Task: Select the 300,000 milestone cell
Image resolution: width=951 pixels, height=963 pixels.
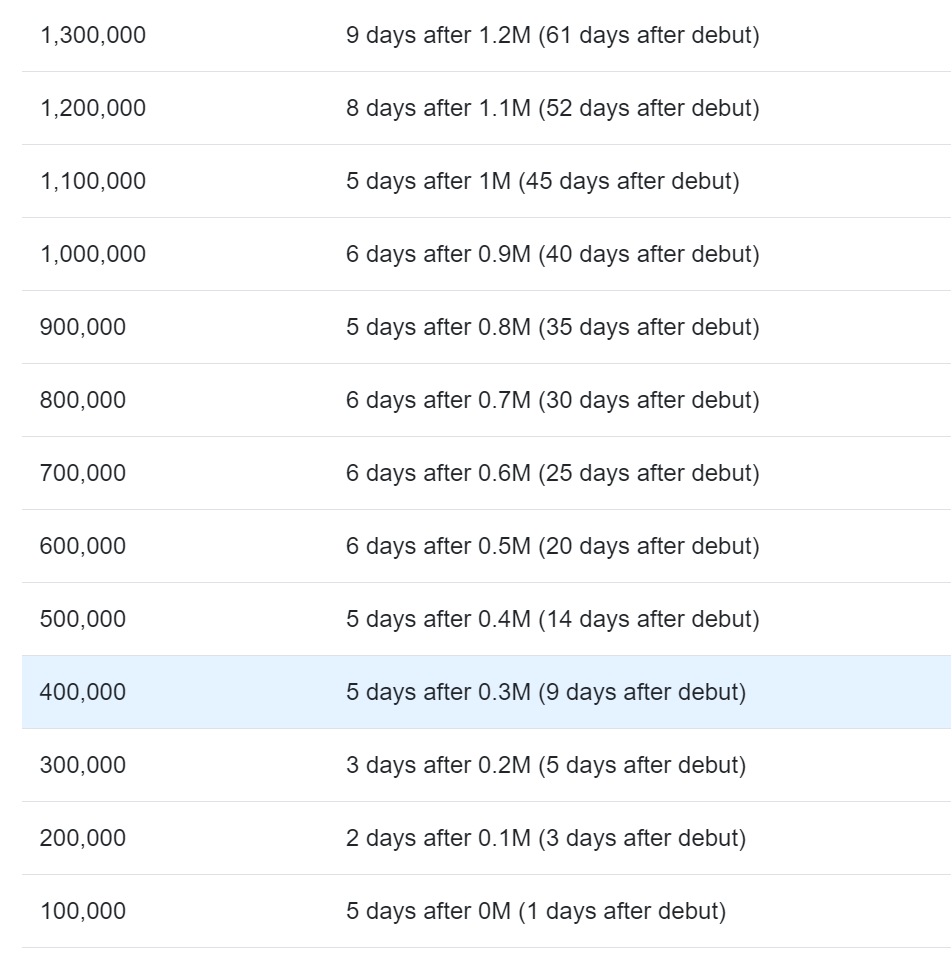Action: click(x=83, y=765)
